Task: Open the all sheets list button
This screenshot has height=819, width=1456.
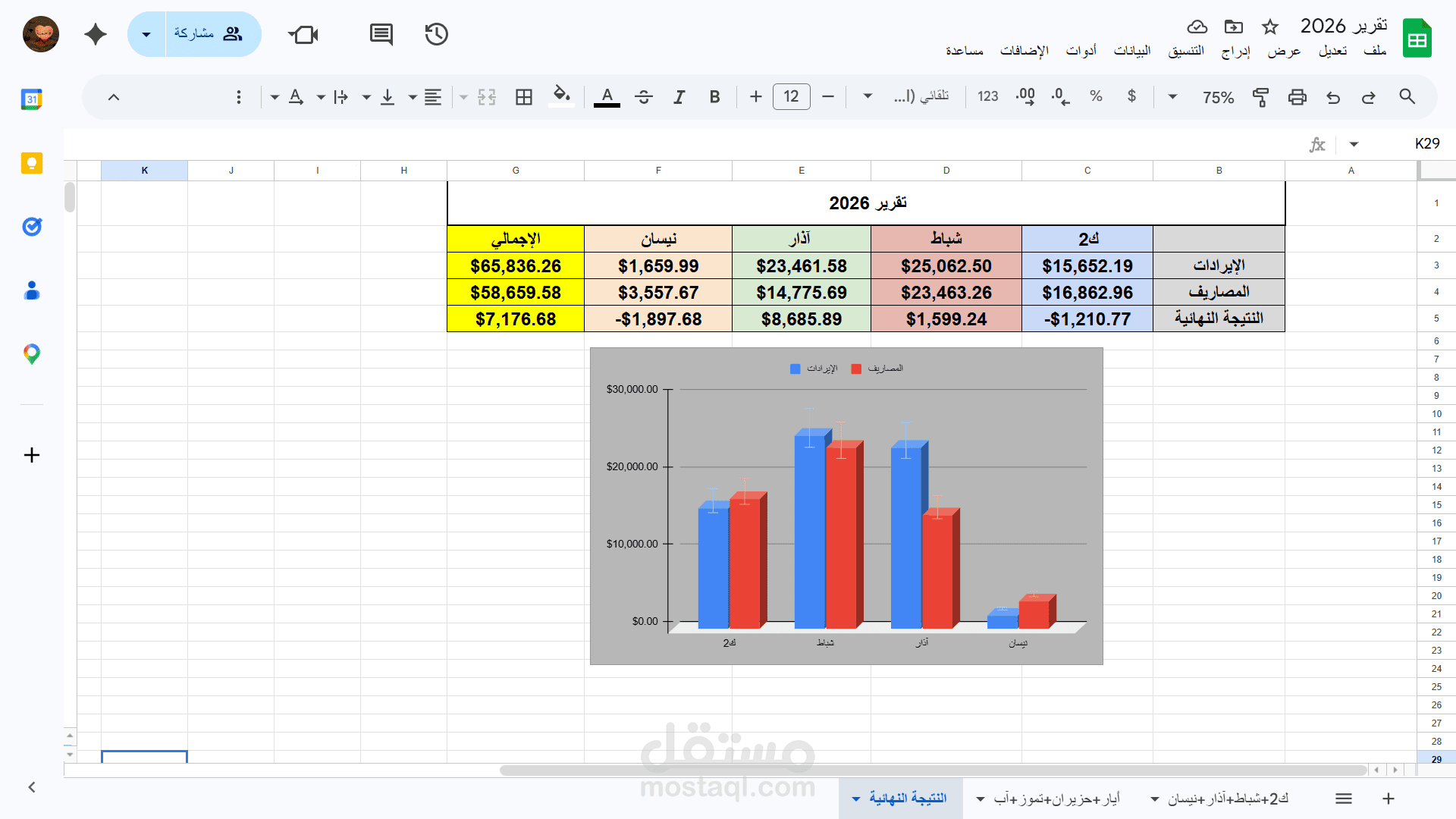Action: click(x=1344, y=799)
